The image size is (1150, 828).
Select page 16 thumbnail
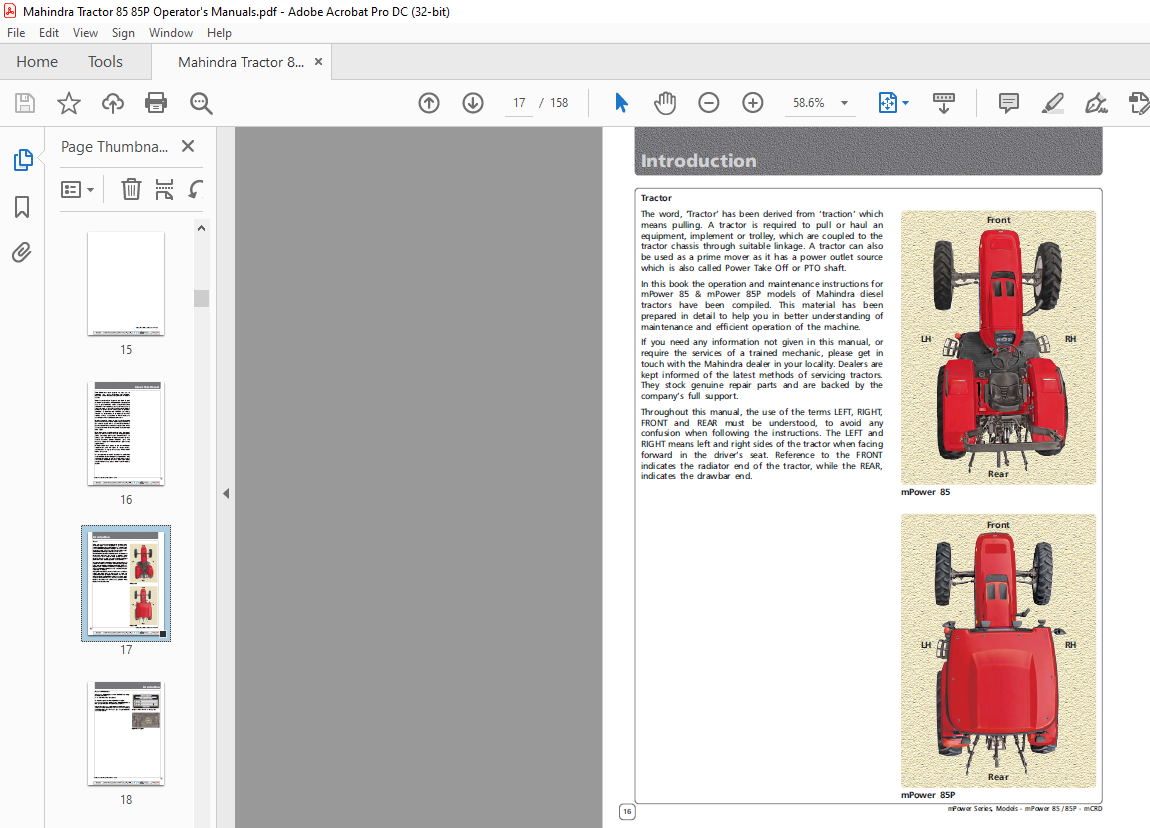(126, 434)
